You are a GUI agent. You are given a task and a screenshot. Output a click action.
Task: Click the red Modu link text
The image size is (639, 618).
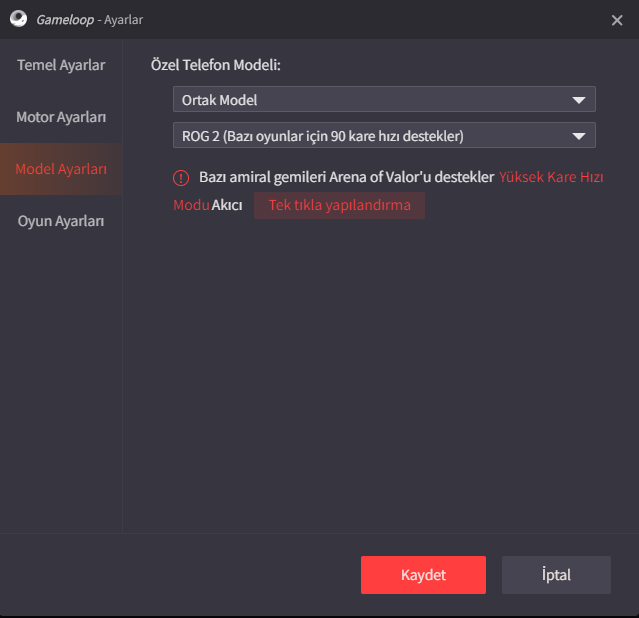click(191, 205)
